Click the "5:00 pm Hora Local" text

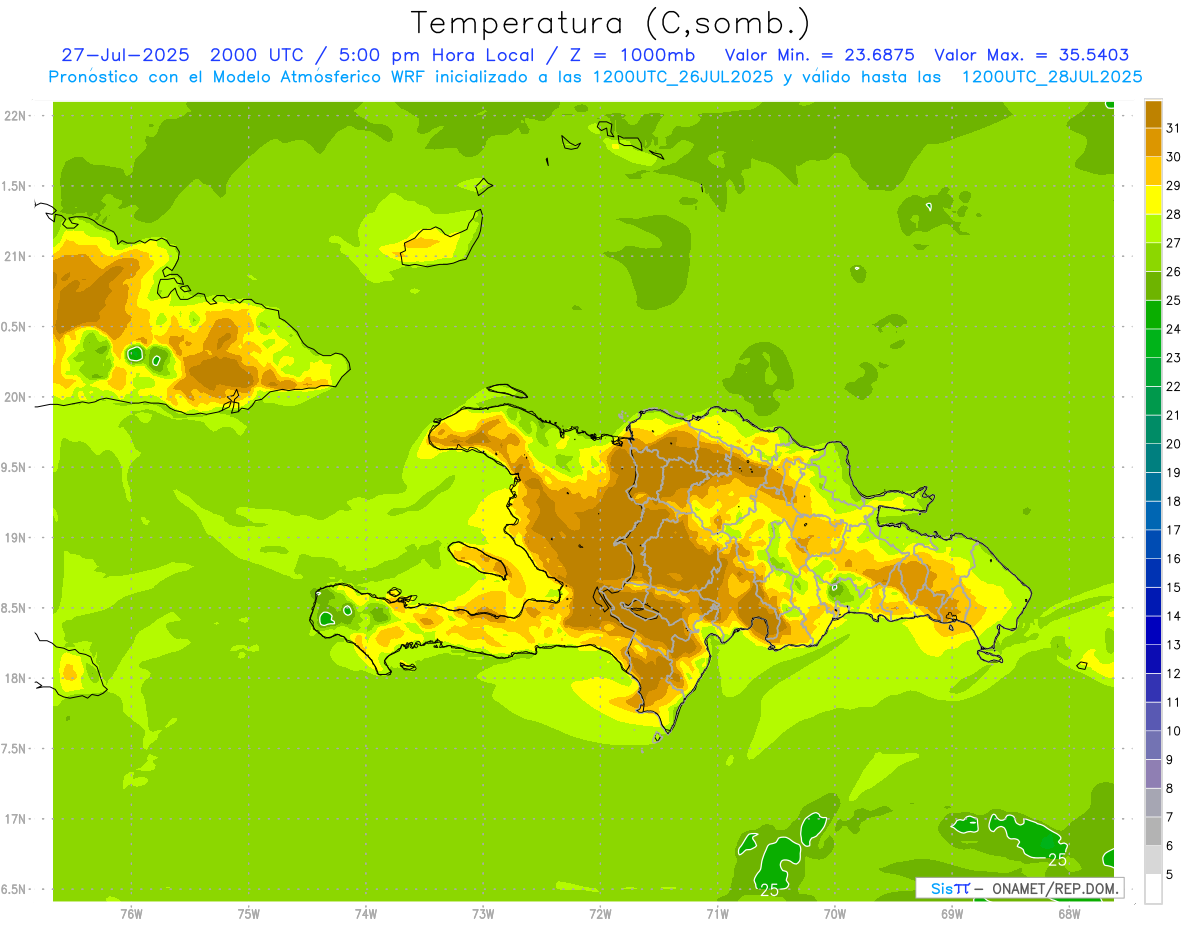point(434,56)
